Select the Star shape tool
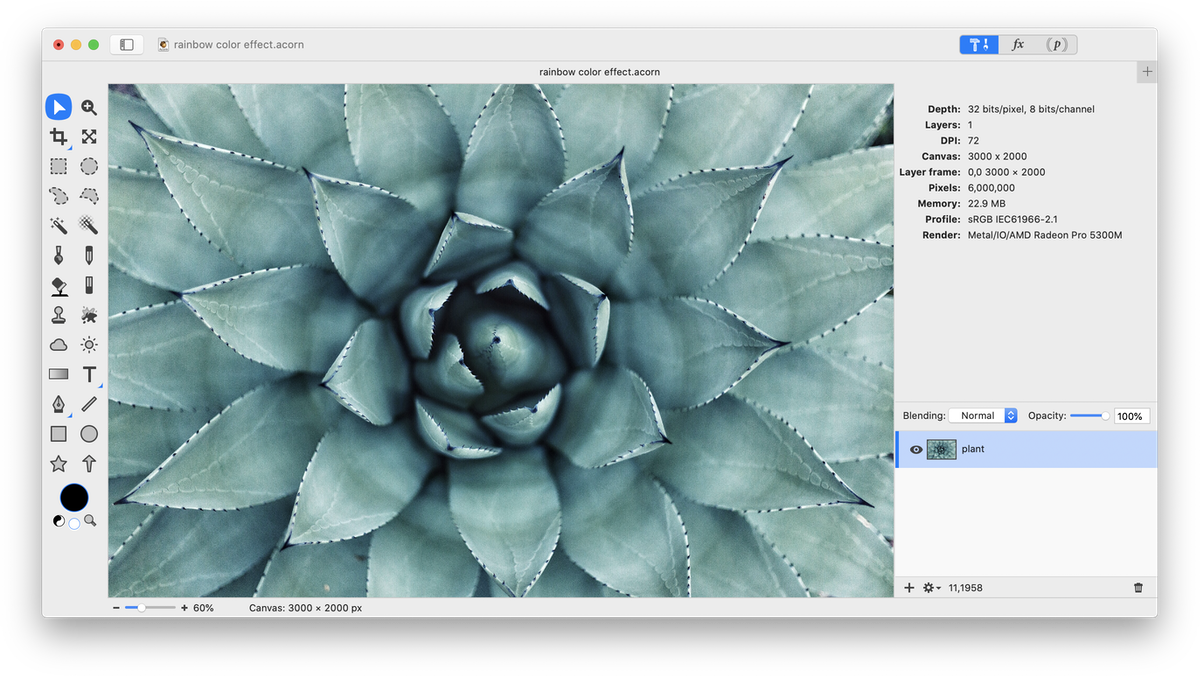The height and width of the screenshot is (676, 1200). click(x=59, y=464)
